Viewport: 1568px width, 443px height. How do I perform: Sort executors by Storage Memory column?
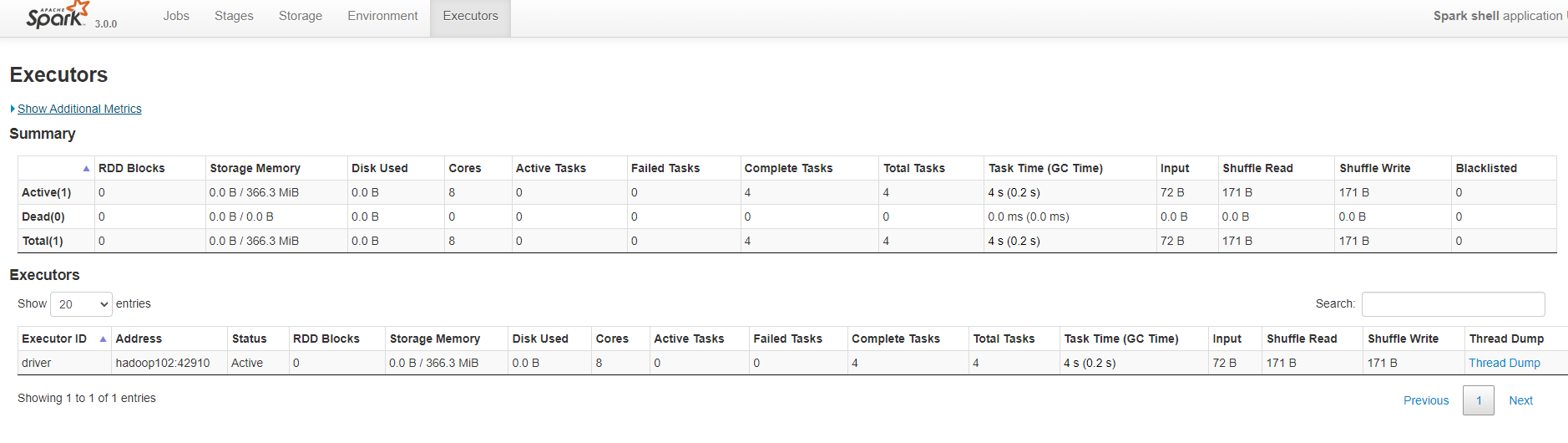tap(434, 339)
